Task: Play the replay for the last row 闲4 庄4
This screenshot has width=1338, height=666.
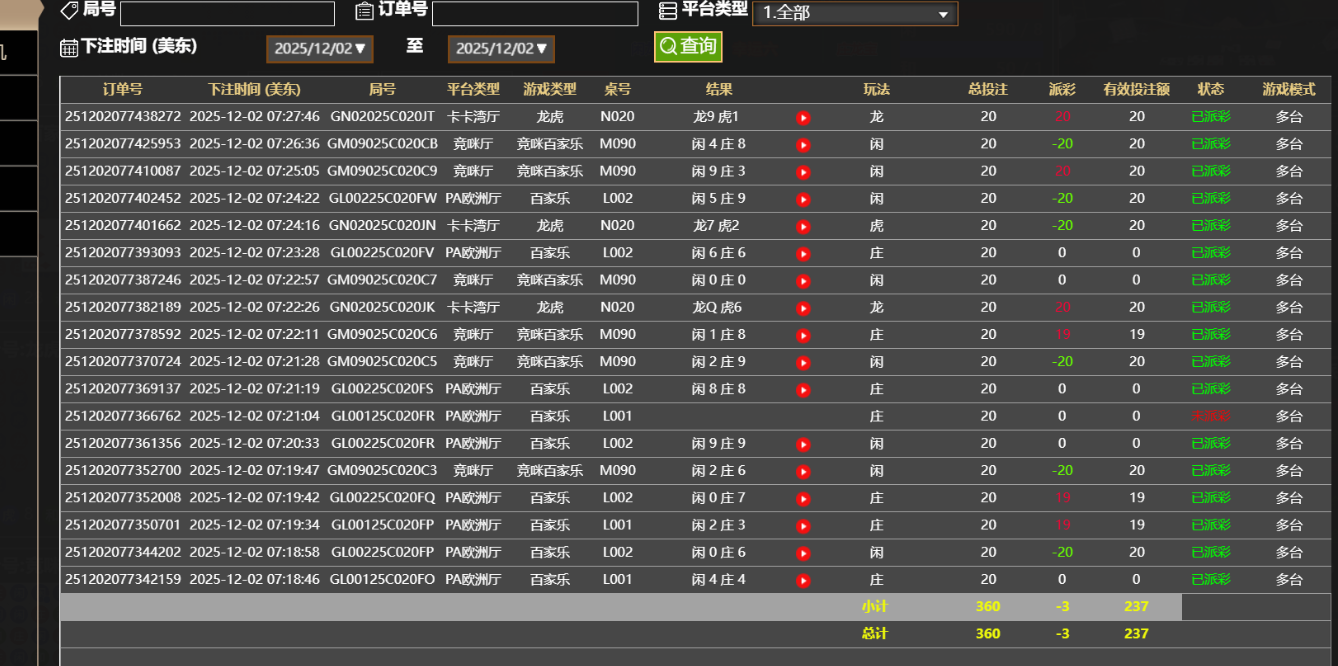Action: [803, 579]
